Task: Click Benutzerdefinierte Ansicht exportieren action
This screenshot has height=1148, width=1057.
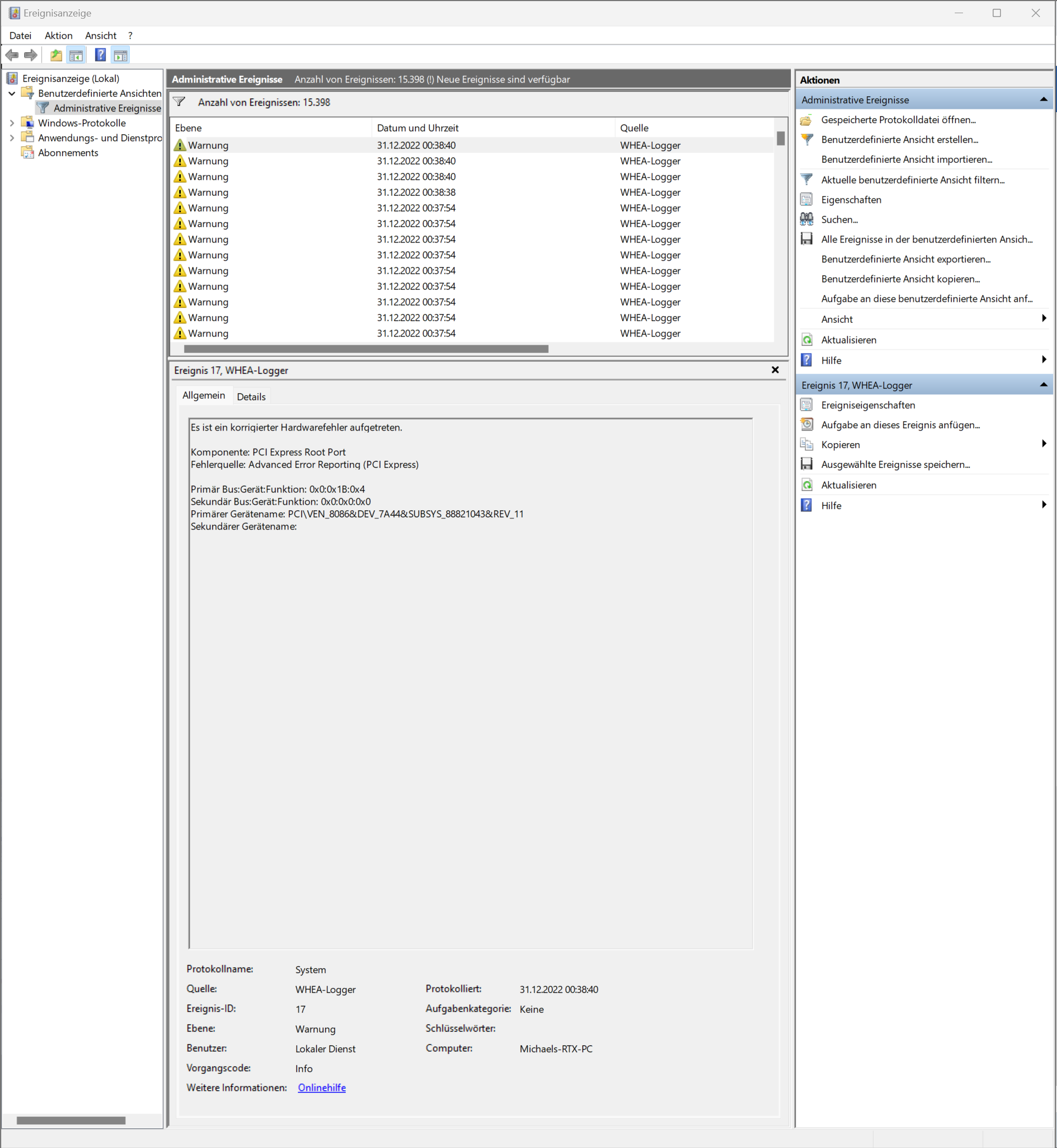Action: click(x=905, y=259)
